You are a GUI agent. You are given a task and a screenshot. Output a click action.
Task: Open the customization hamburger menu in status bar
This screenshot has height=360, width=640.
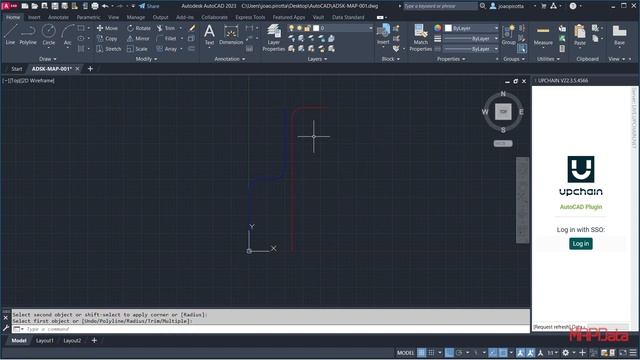[633, 353]
